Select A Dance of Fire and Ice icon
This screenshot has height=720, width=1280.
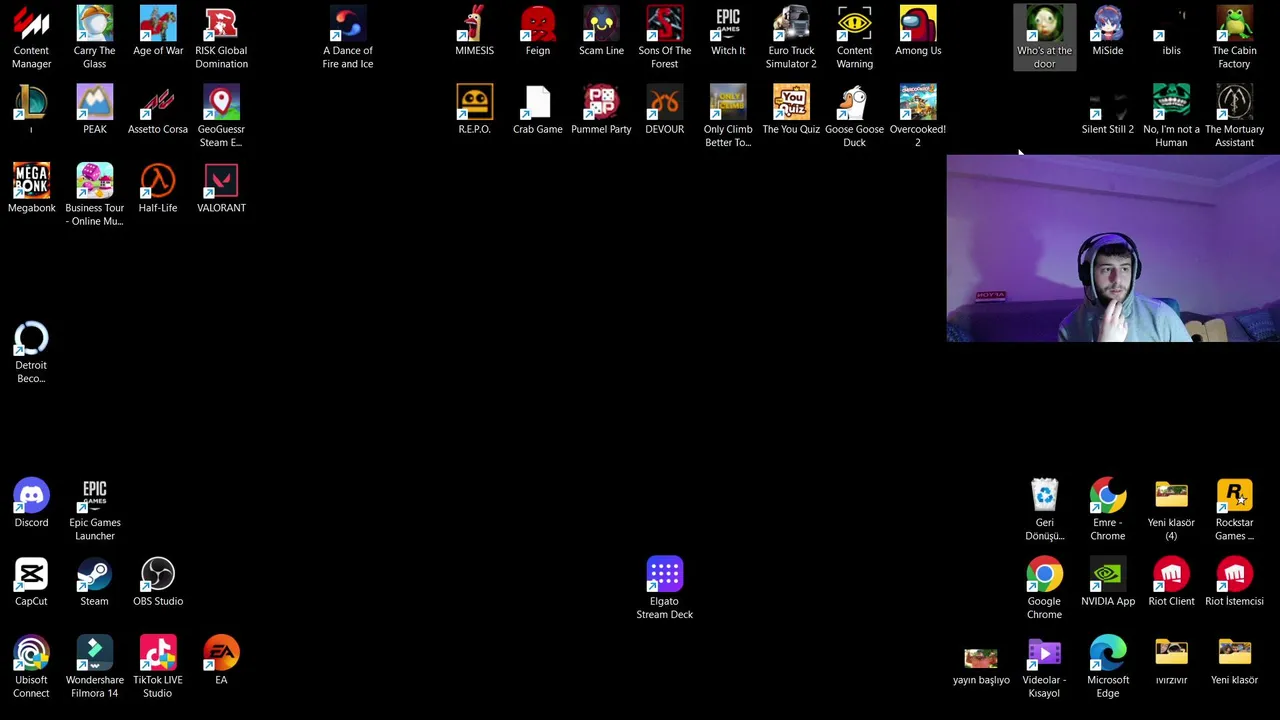point(348,37)
